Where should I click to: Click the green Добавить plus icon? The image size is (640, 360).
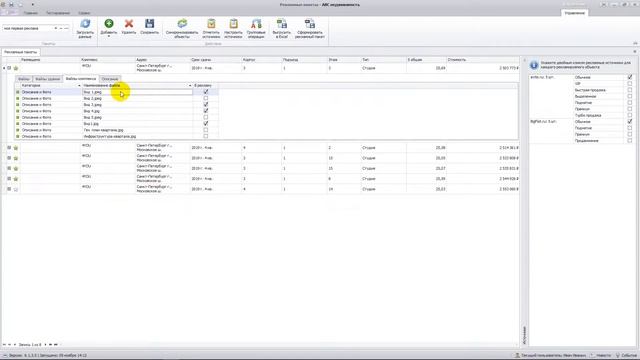click(x=109, y=24)
